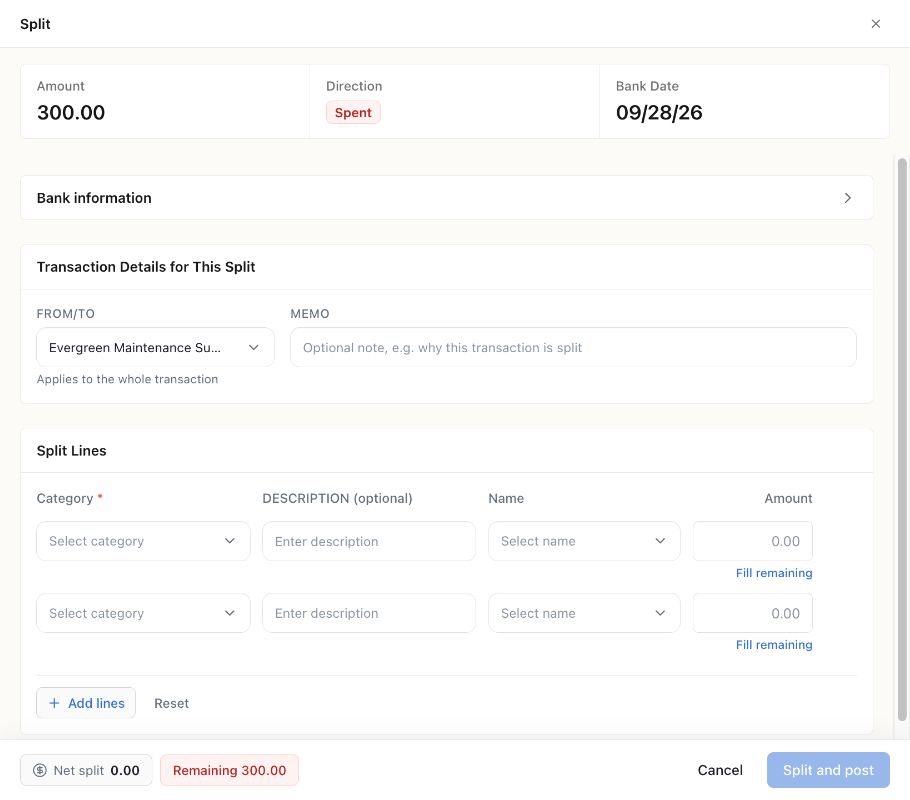The height and width of the screenshot is (800, 910).
Task: Open the first line Select name dropdown
Action: point(584,541)
